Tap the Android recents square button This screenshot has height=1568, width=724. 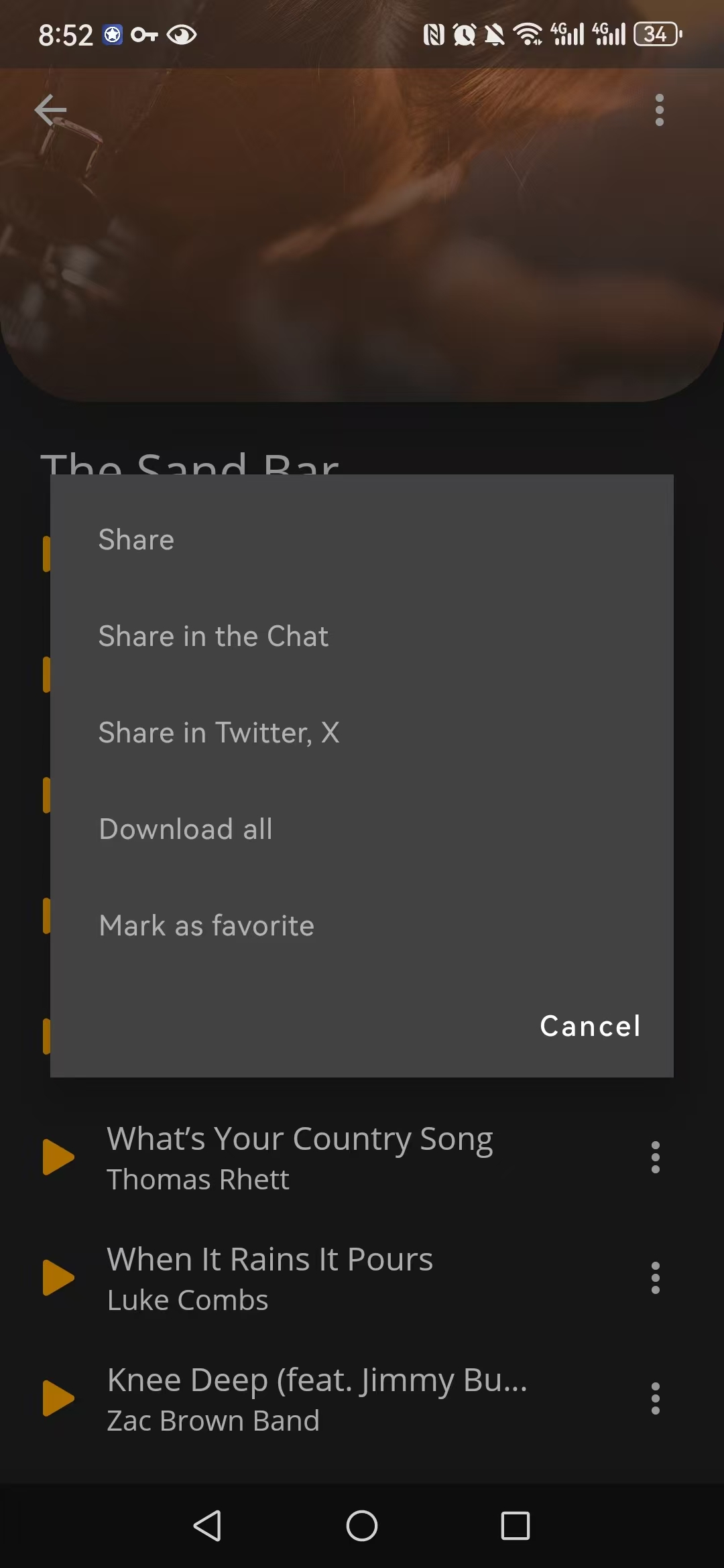tap(514, 1527)
